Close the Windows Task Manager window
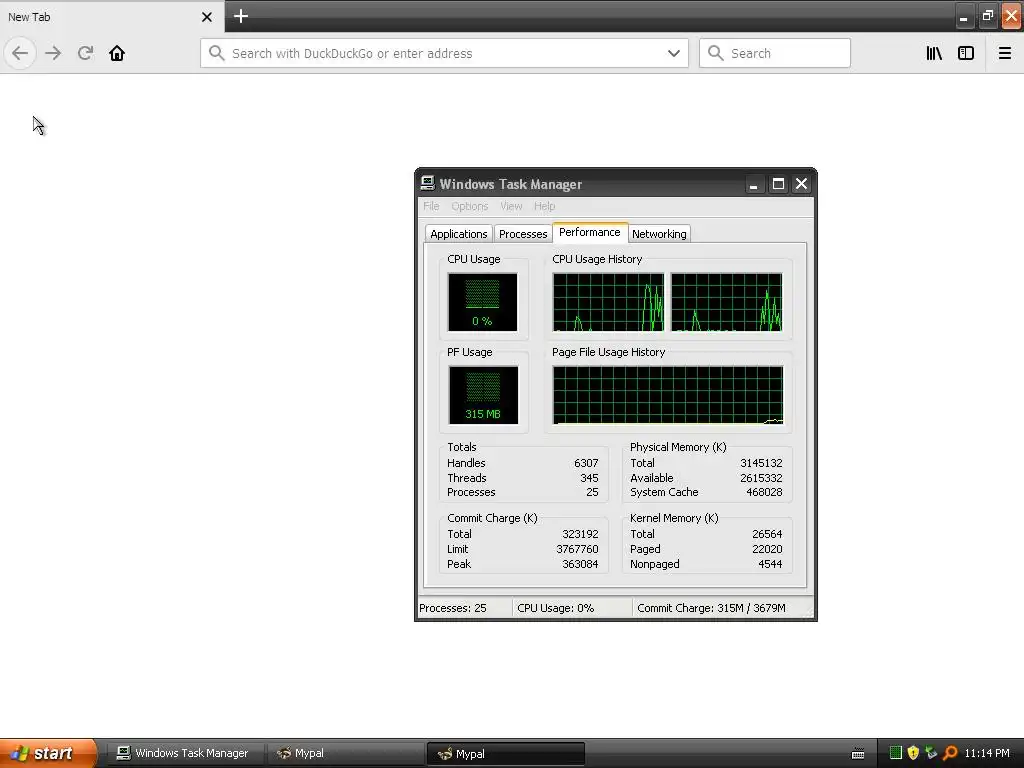This screenshot has height=768, width=1024. click(x=801, y=184)
